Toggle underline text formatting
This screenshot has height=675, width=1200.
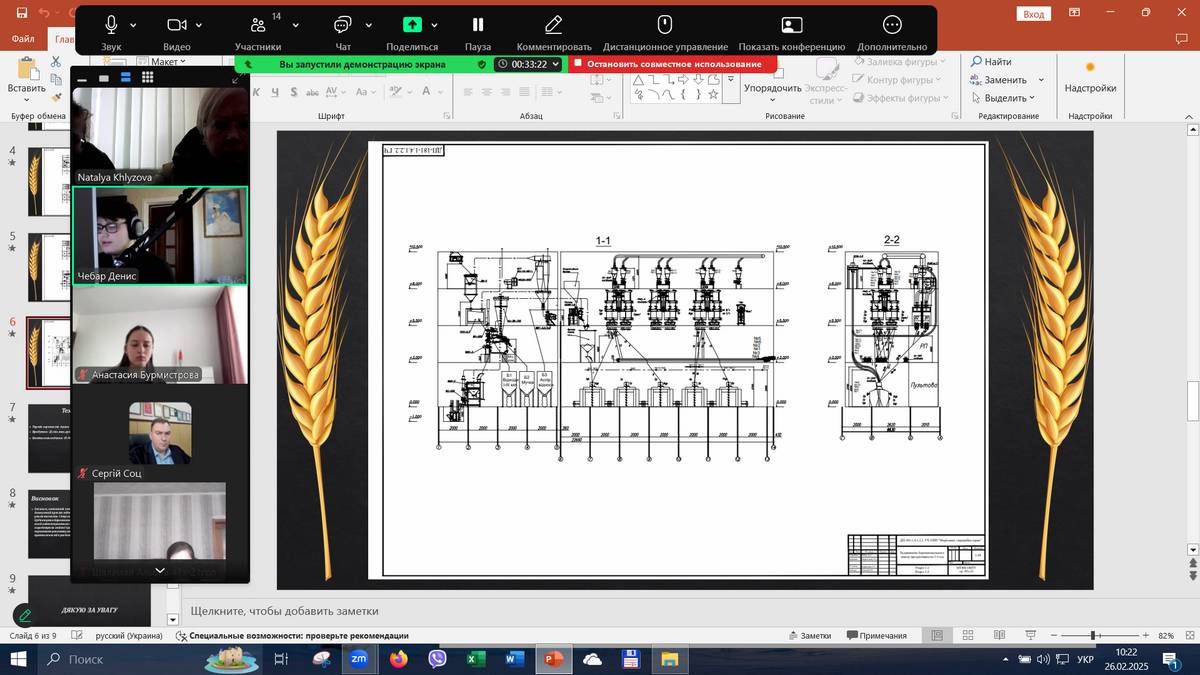click(x=274, y=92)
